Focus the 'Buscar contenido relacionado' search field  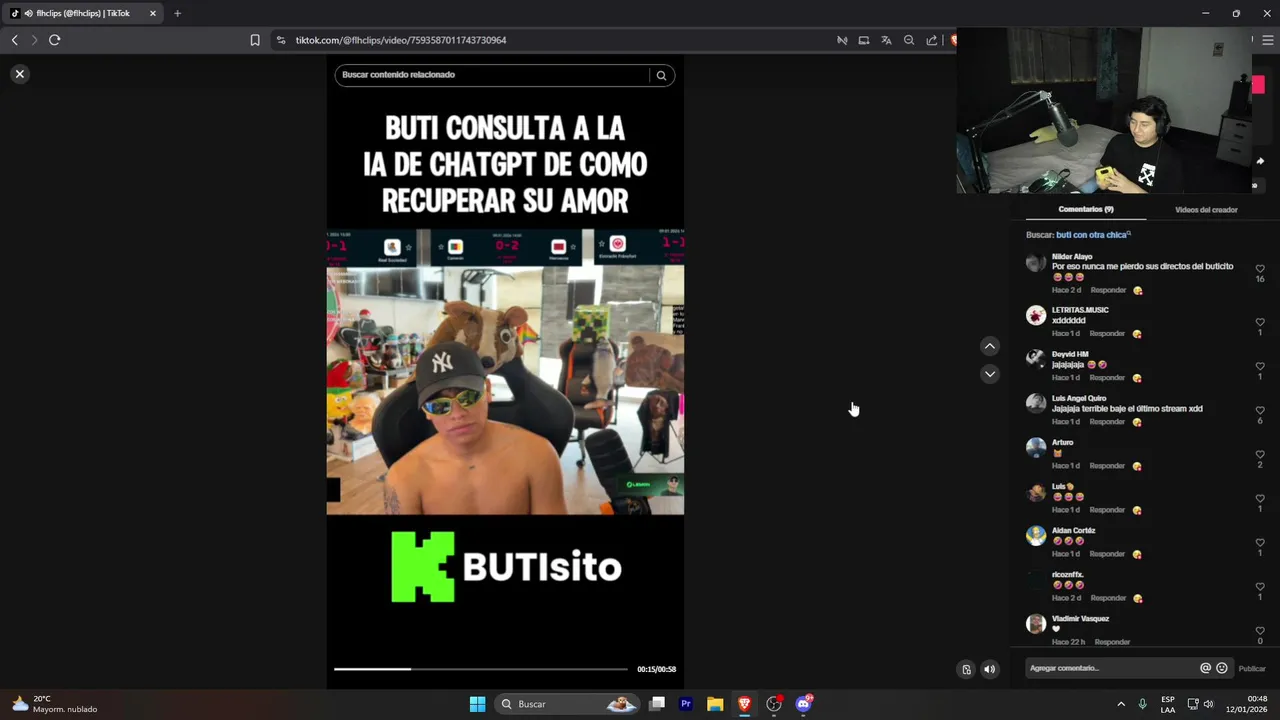click(493, 75)
